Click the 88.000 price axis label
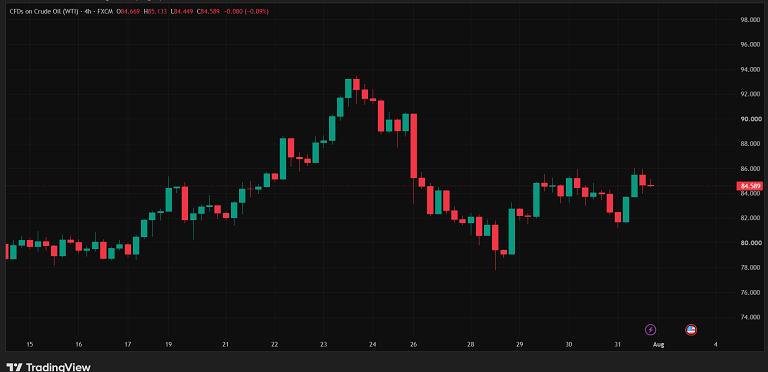 tap(750, 144)
